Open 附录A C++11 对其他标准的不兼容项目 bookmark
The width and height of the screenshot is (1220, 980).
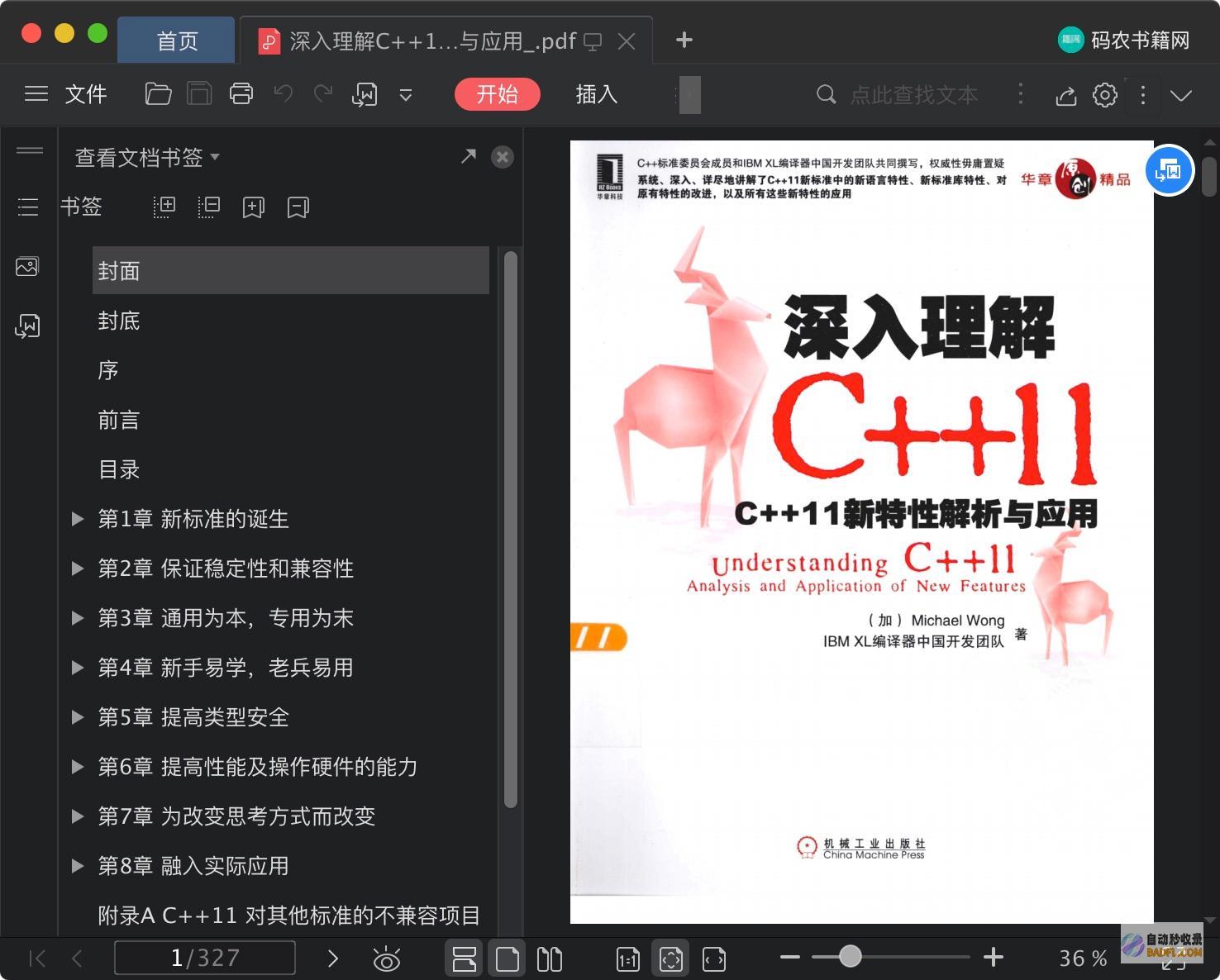click(289, 916)
